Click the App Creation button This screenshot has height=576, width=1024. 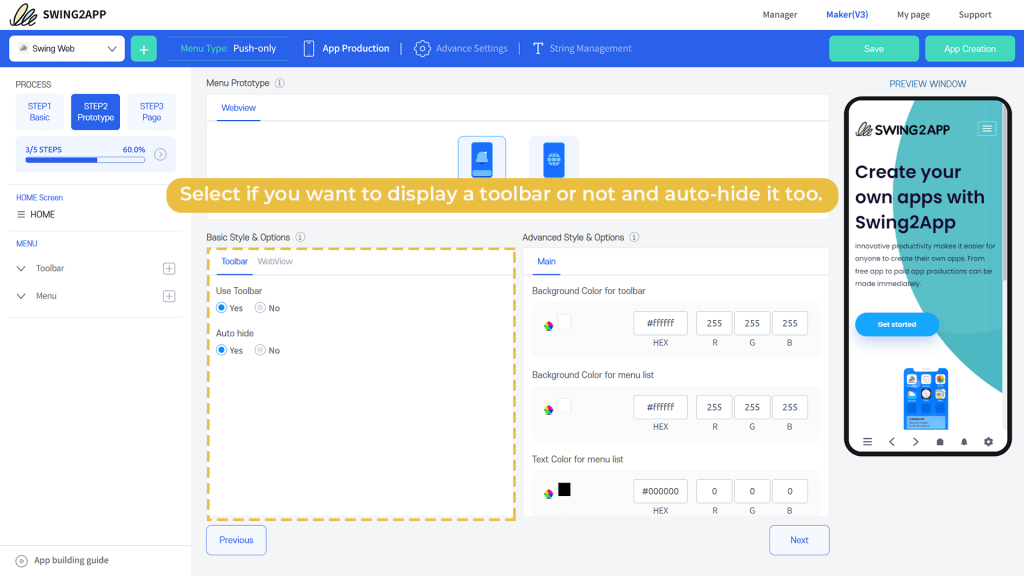[970, 49]
